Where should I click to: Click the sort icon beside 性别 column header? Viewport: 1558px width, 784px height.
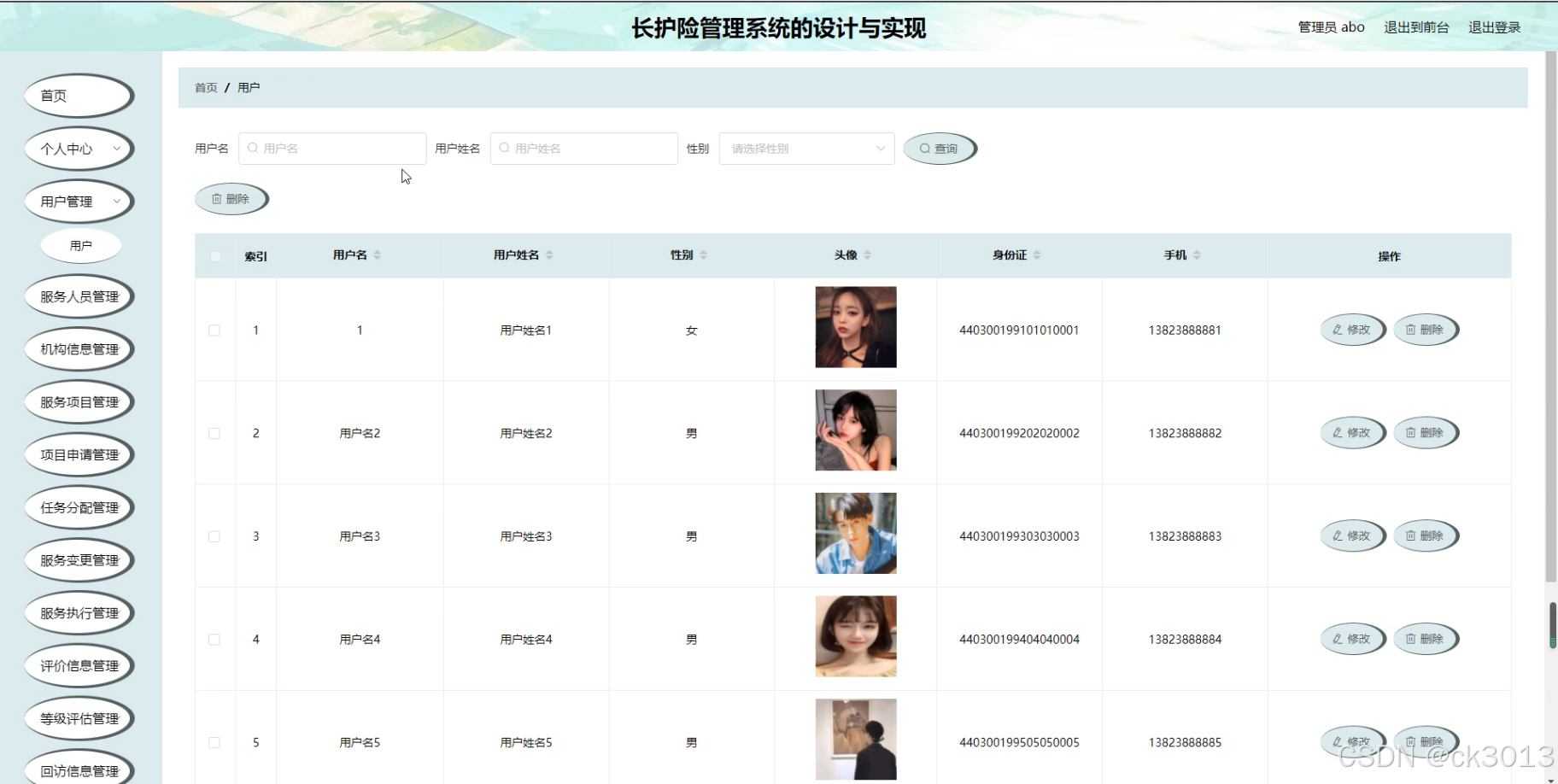(705, 254)
